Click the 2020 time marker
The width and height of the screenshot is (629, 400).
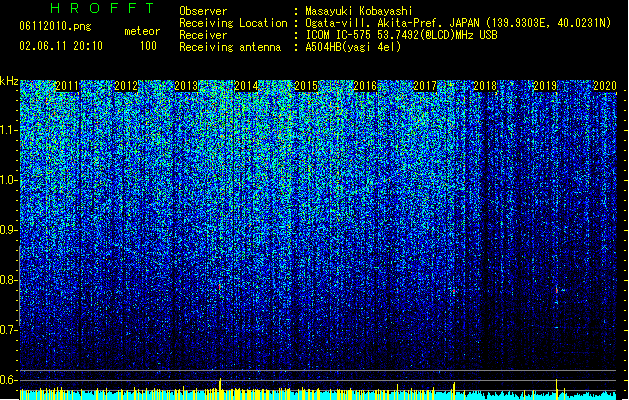[605, 86]
